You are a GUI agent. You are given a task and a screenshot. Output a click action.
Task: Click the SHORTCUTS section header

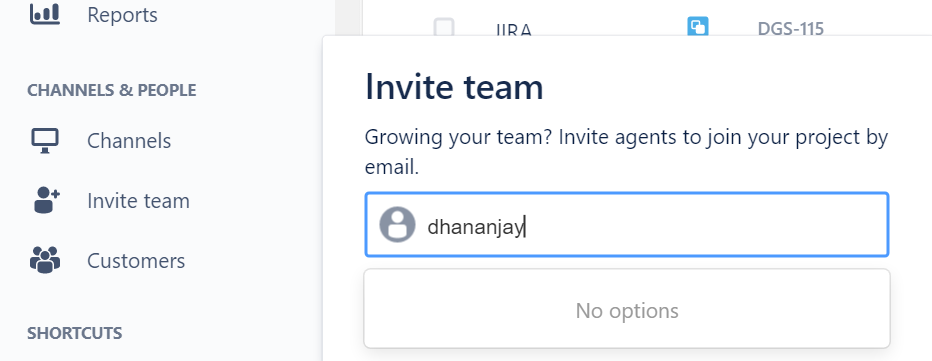tap(75, 333)
